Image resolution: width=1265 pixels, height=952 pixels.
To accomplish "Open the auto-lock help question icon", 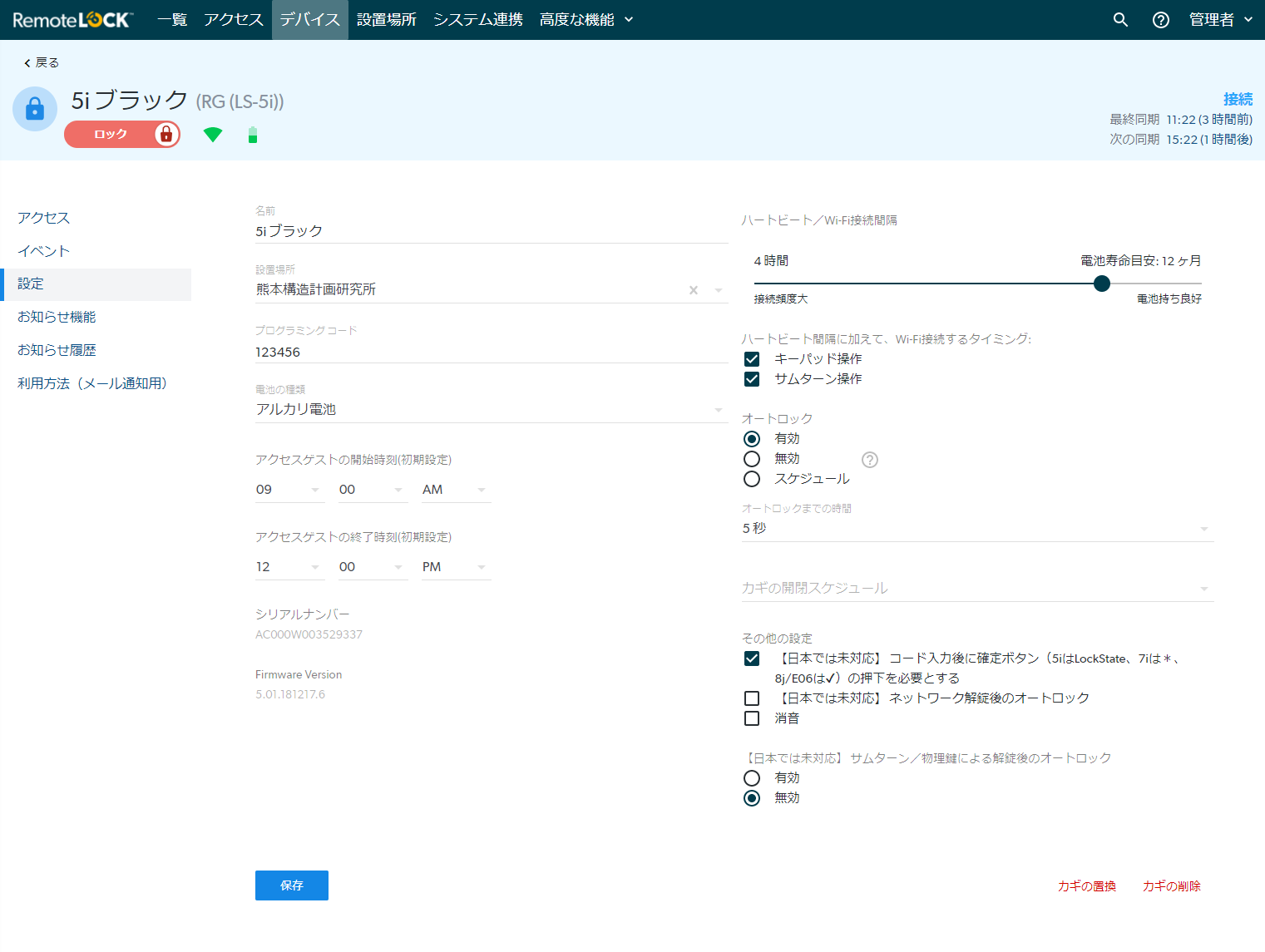I will tap(870, 460).
